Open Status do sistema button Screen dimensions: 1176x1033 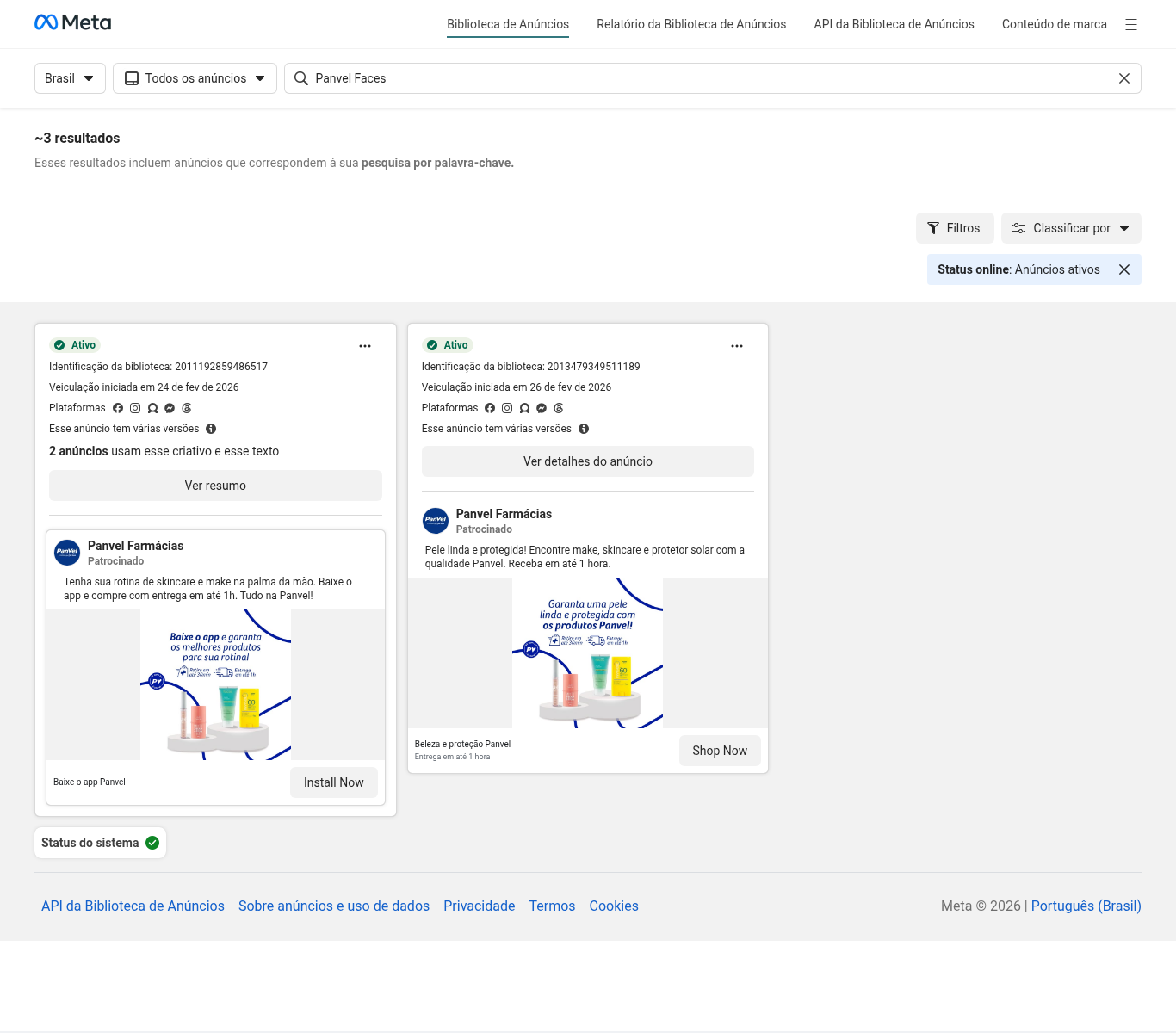[x=101, y=843]
